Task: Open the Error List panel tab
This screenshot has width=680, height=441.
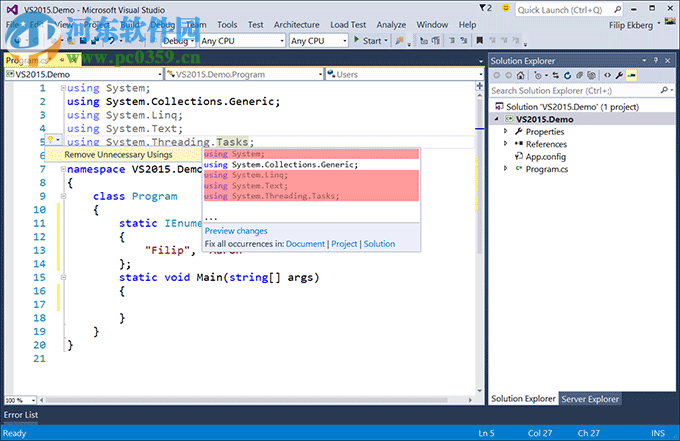Action: pyautogui.click(x=21, y=415)
